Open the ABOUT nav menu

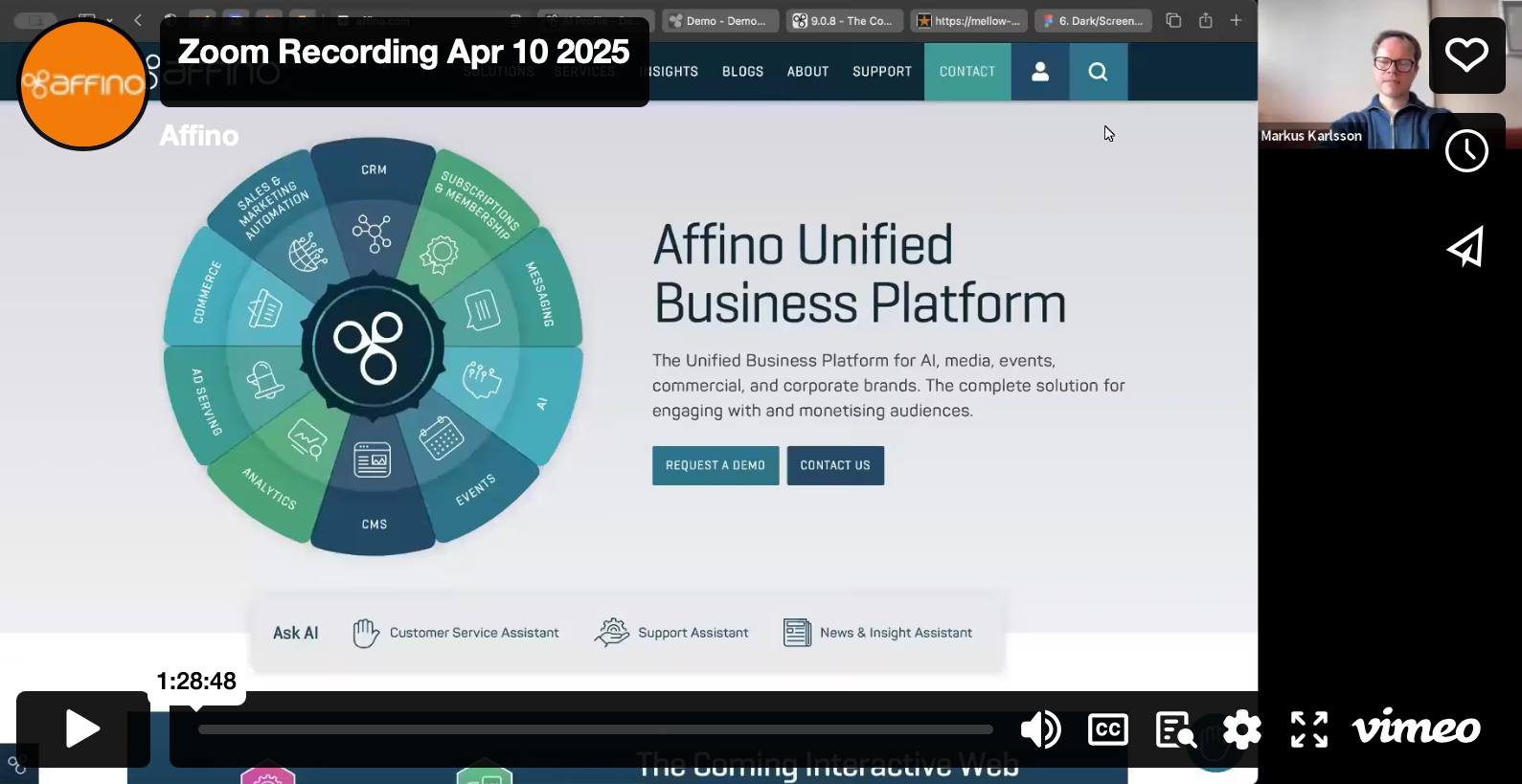coord(807,72)
